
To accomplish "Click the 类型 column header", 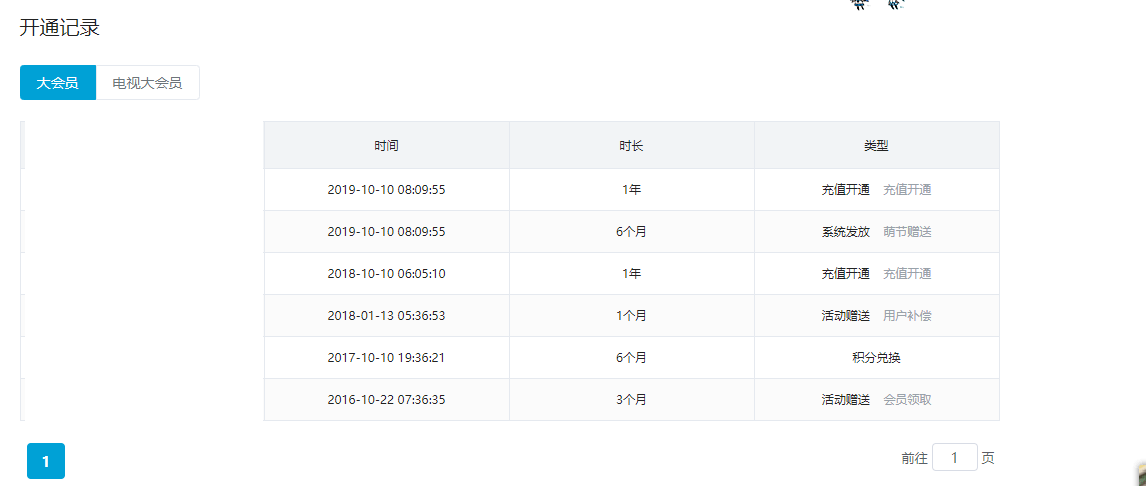I will tap(876, 146).
